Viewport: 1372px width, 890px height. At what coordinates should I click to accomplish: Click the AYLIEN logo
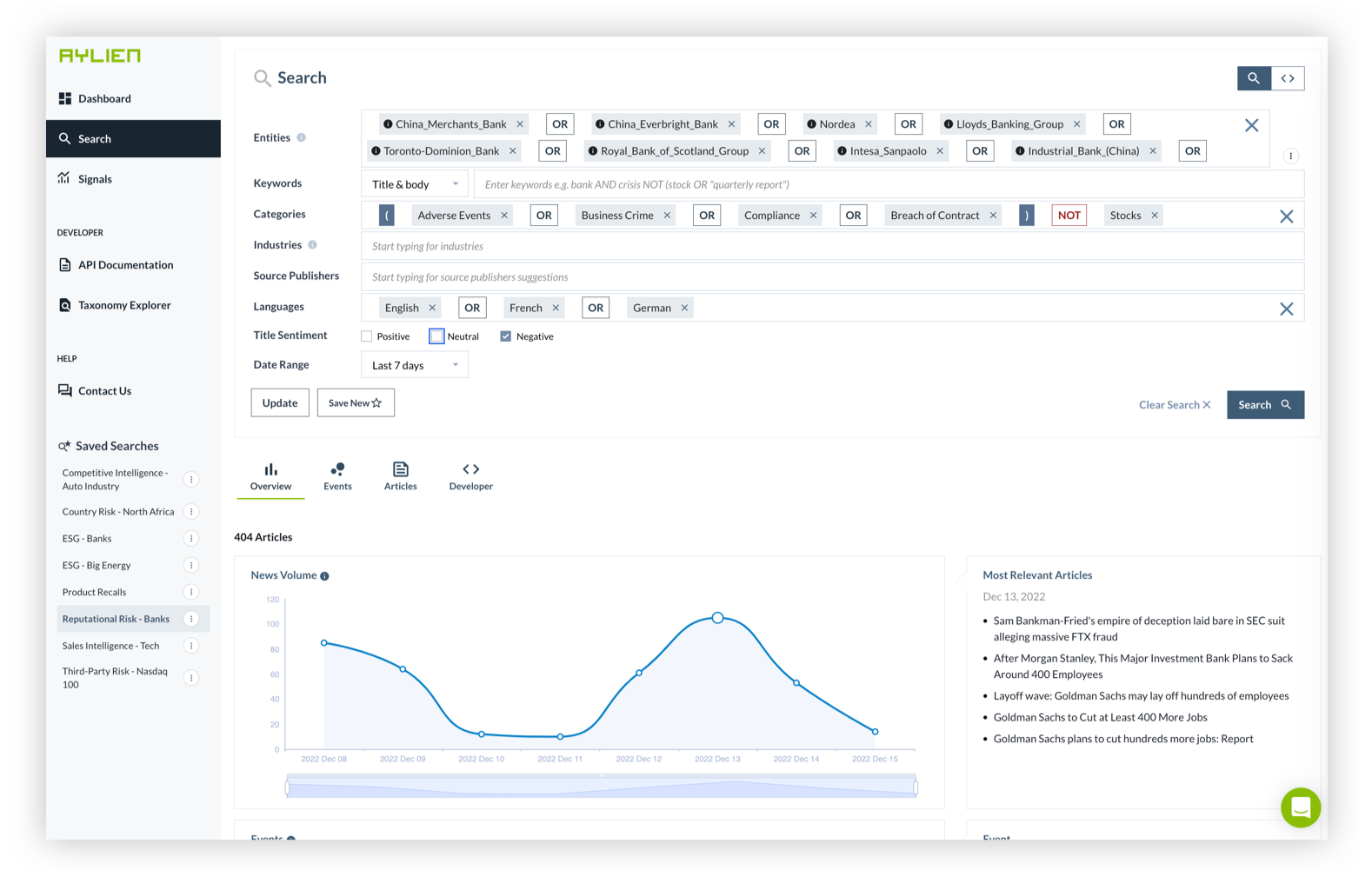coord(100,56)
